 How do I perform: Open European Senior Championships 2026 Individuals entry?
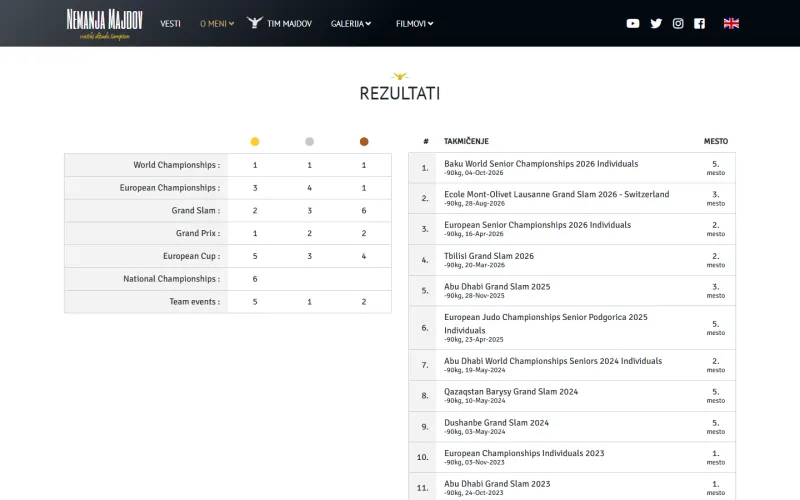[x=537, y=225]
